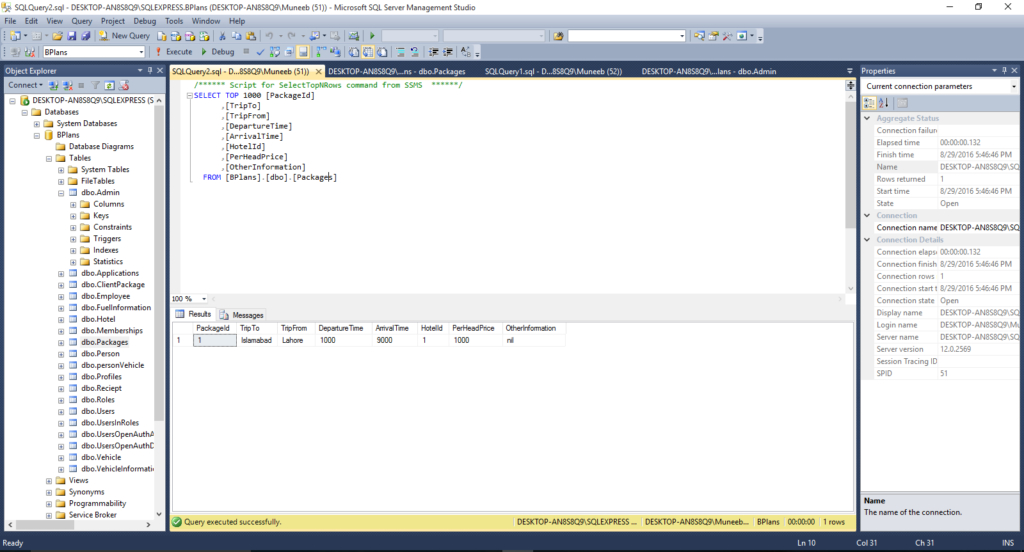Click the Save All icon
The width and height of the screenshot is (1024, 552).
(85, 36)
